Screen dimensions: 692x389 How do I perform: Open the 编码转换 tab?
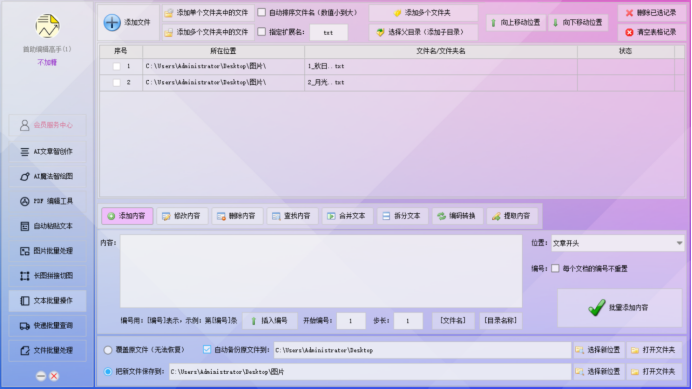coord(457,216)
